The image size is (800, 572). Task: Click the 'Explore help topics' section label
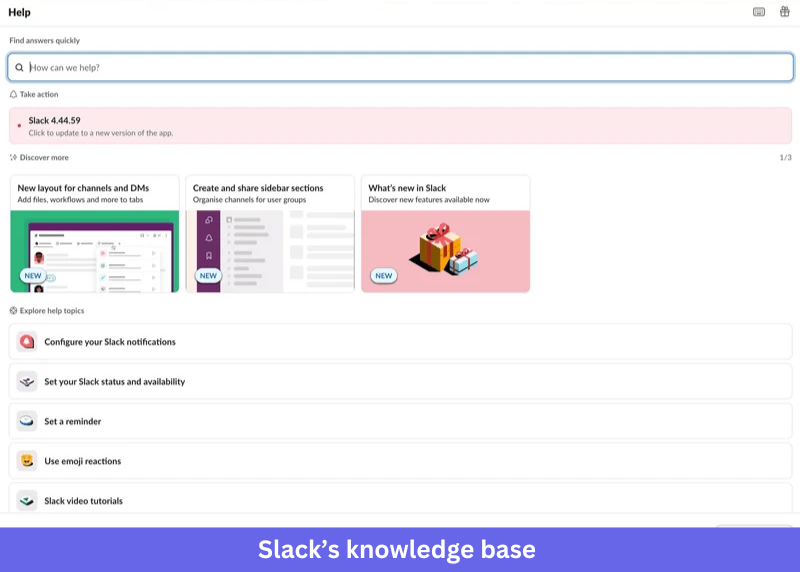(x=52, y=311)
